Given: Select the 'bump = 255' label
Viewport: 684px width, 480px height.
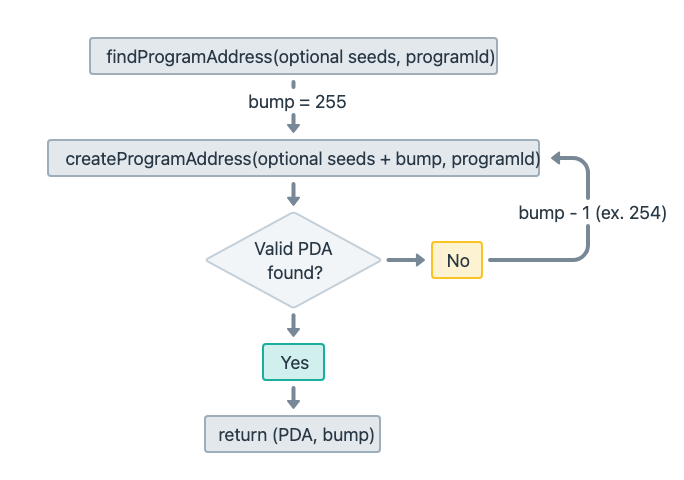Looking at the screenshot, I should point(297,102).
